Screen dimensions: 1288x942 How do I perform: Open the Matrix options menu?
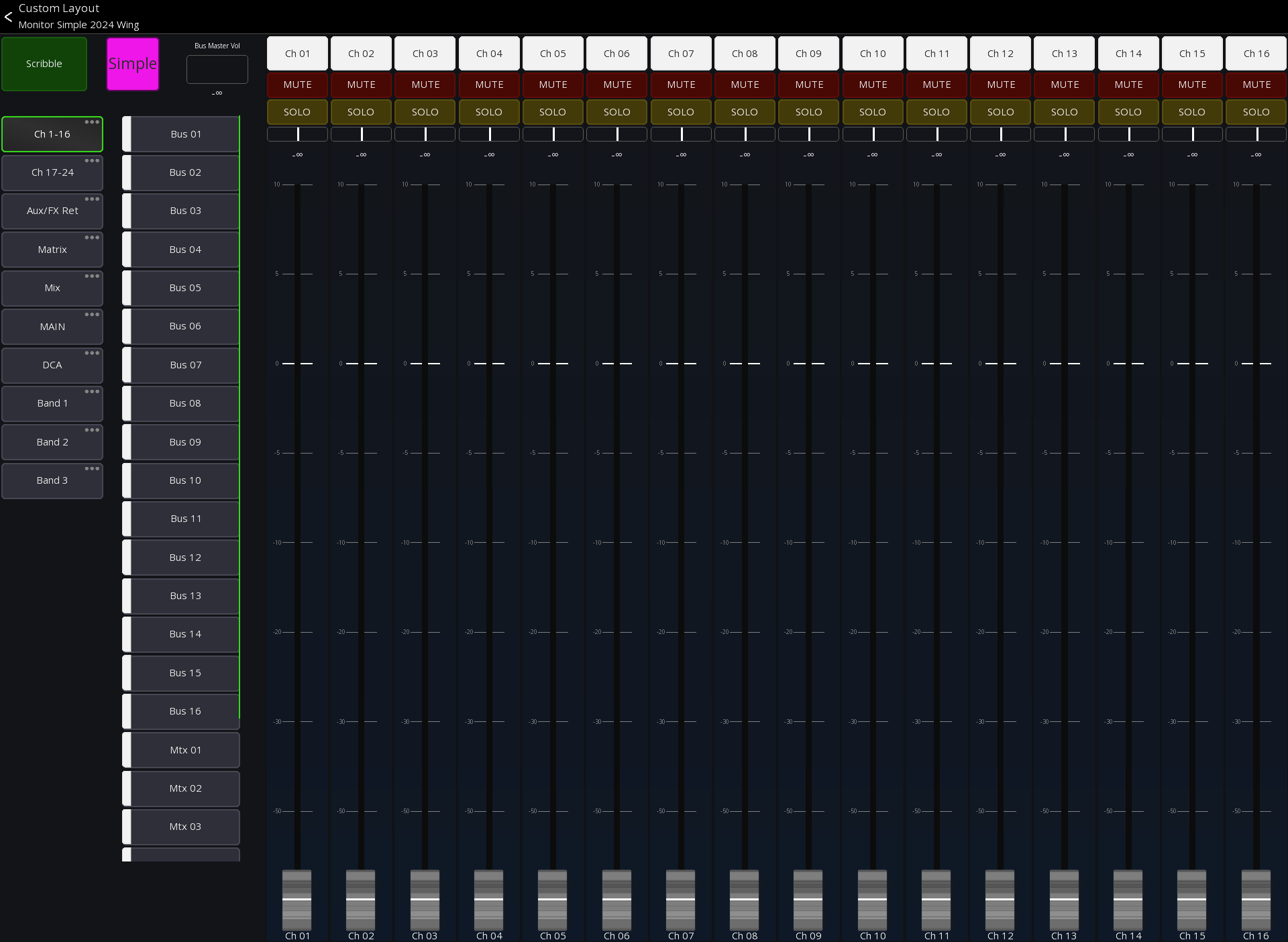92,238
